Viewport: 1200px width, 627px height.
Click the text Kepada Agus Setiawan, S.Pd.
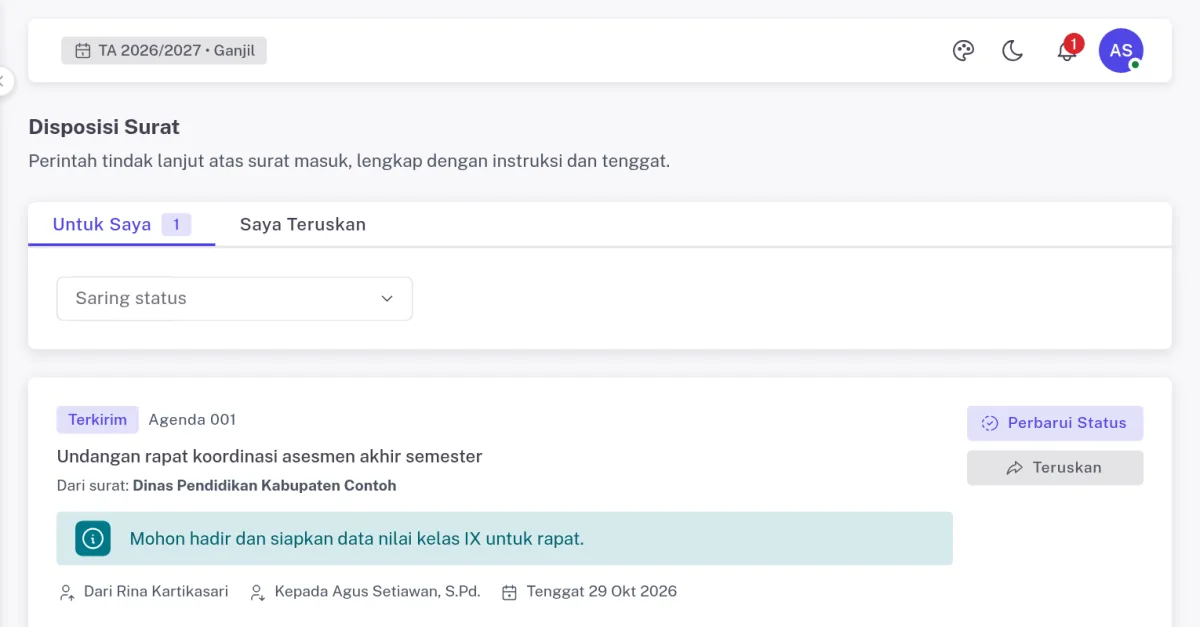(x=378, y=592)
